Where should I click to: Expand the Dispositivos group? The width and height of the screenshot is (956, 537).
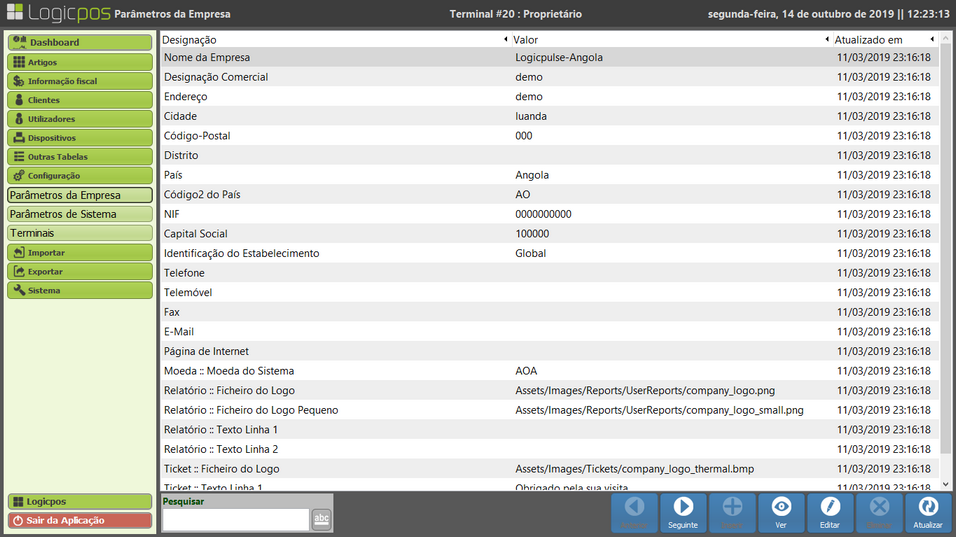(80, 138)
